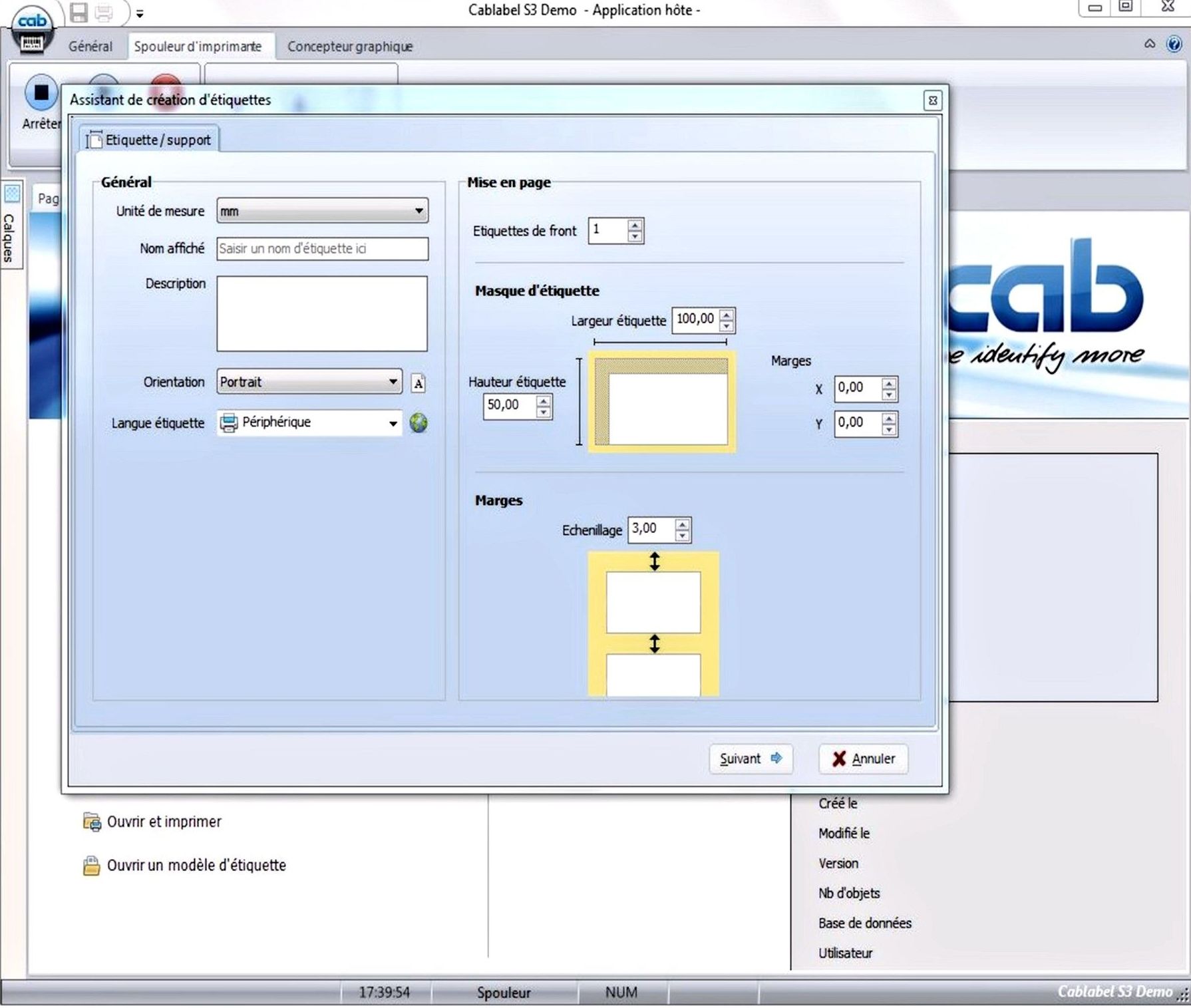Viewport: 1191px width, 1008px height.
Task: Increase Largeur étiquette with up arrow
Action: pyautogui.click(x=727, y=314)
